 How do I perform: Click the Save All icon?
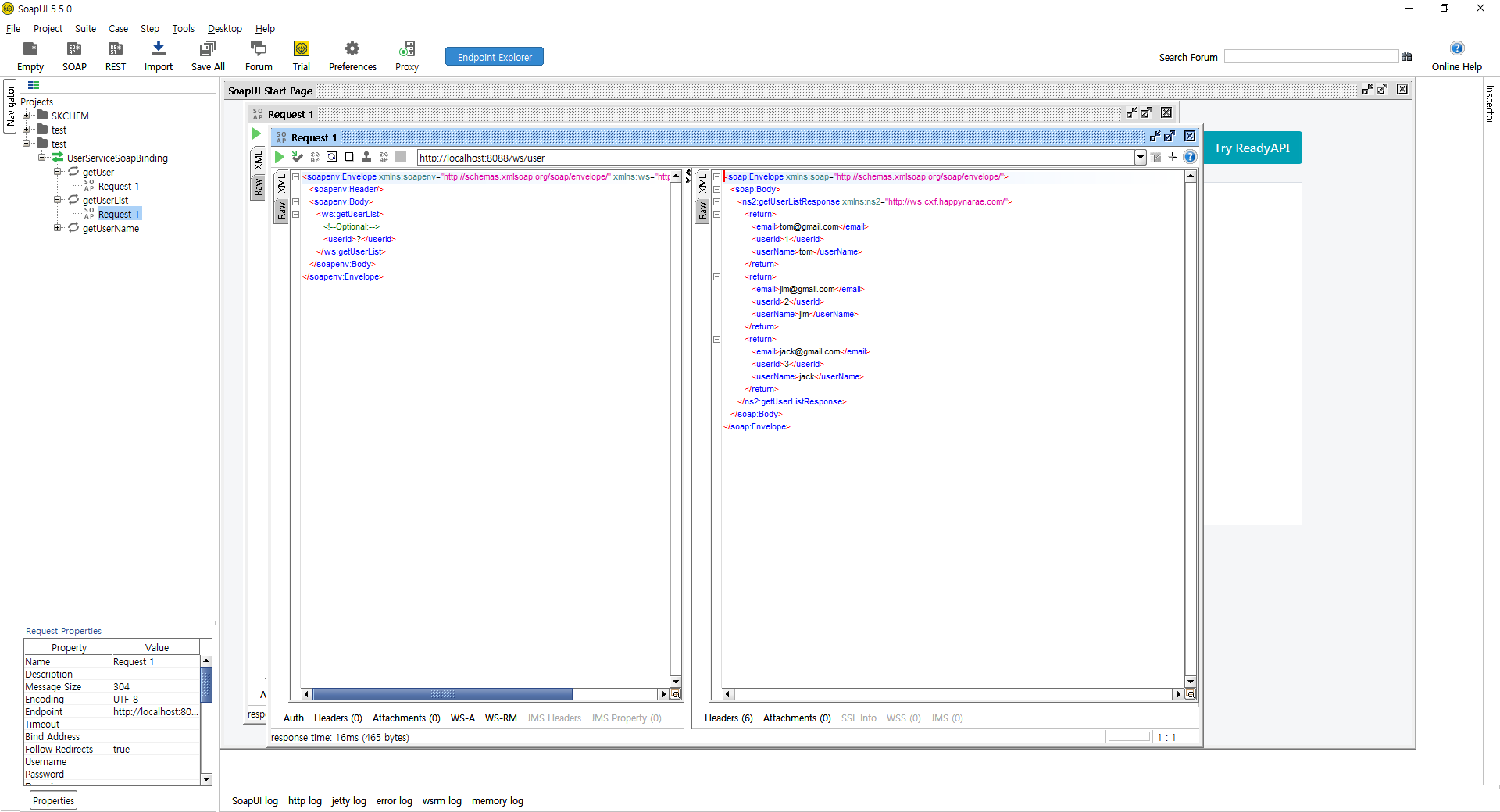tap(208, 56)
